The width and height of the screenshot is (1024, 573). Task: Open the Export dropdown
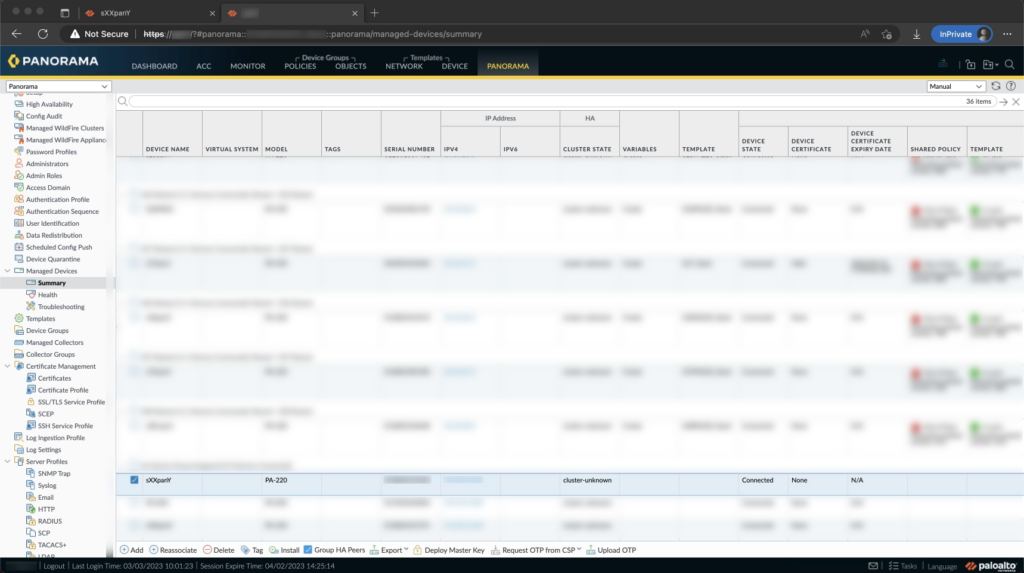pos(389,550)
